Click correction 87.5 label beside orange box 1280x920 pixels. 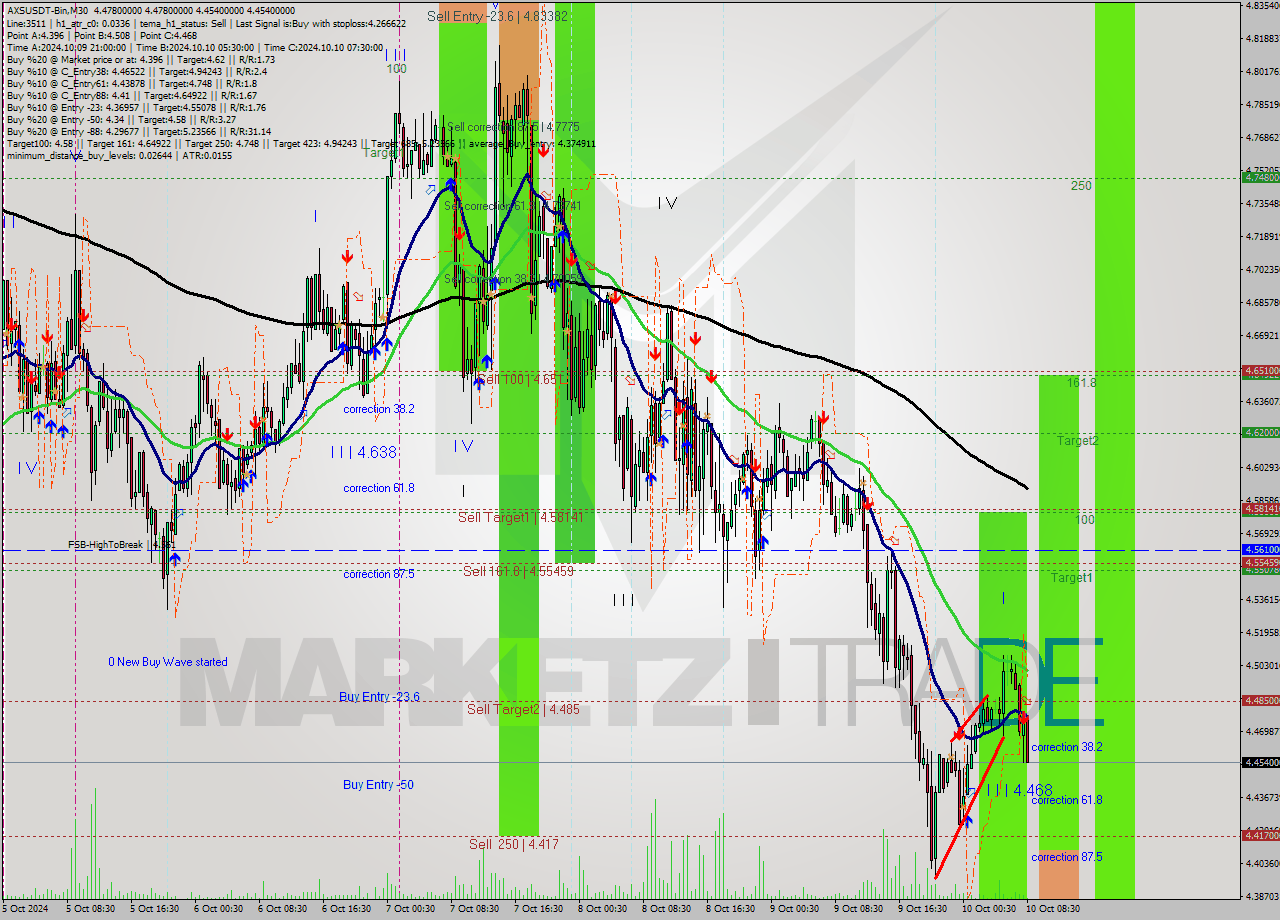pyautogui.click(x=1067, y=858)
